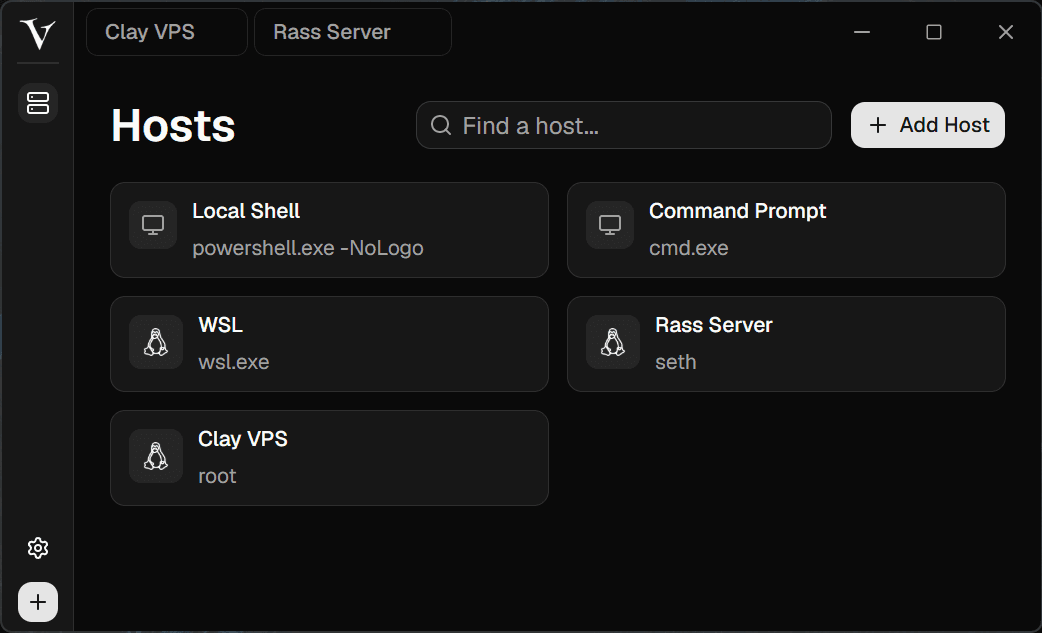1042x633 pixels.
Task: Click the root username text
Action: [x=217, y=476]
